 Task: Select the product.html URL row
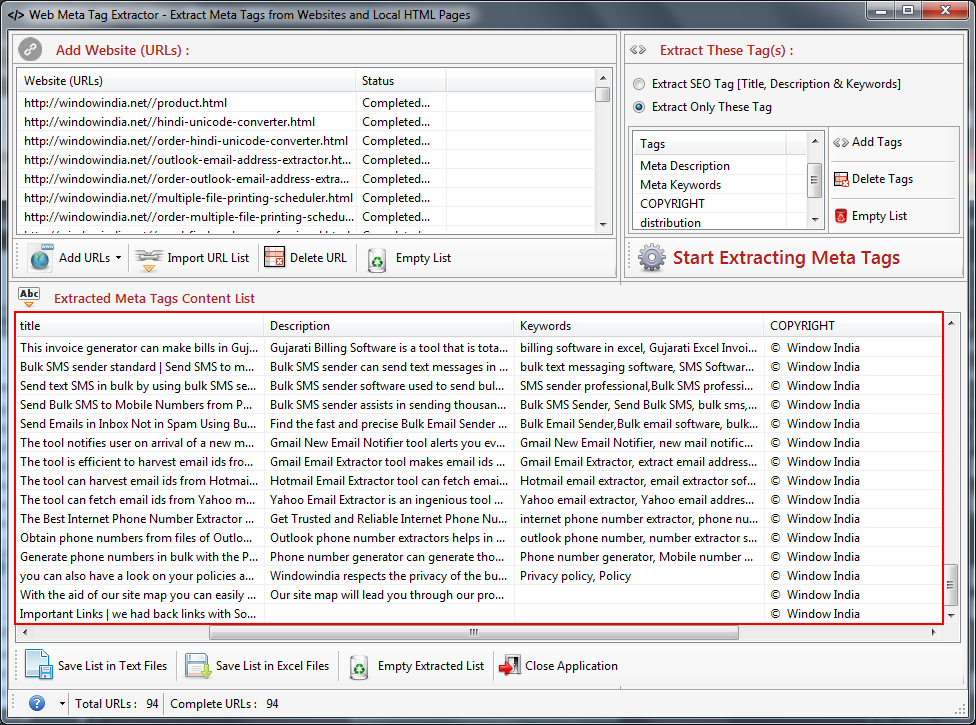[306, 103]
